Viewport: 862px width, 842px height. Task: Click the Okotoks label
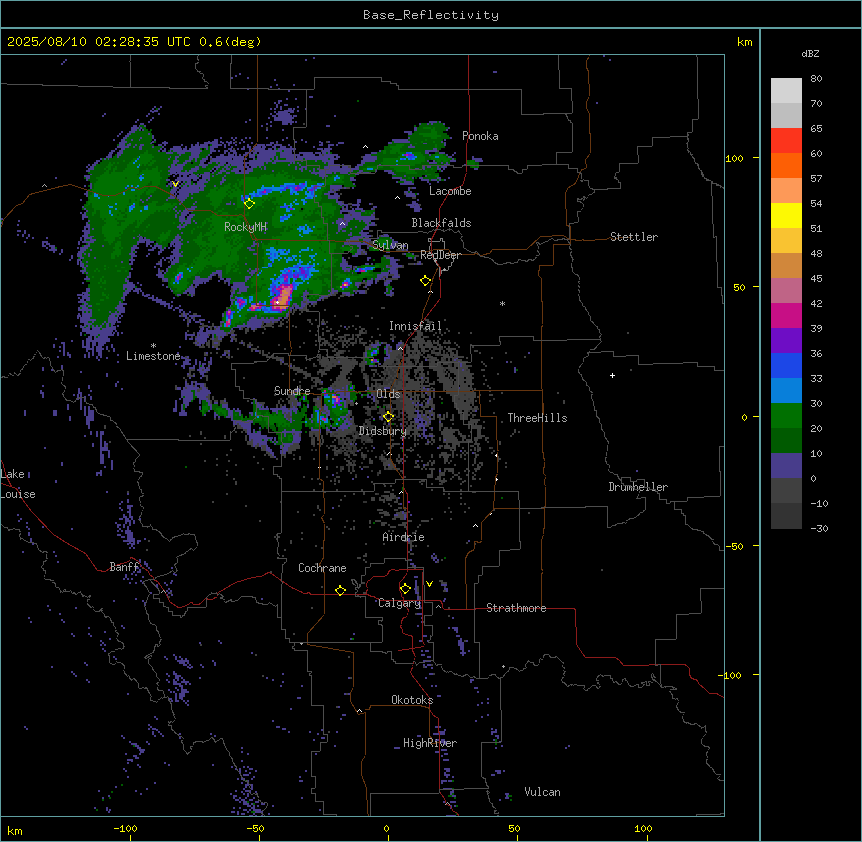pos(412,700)
